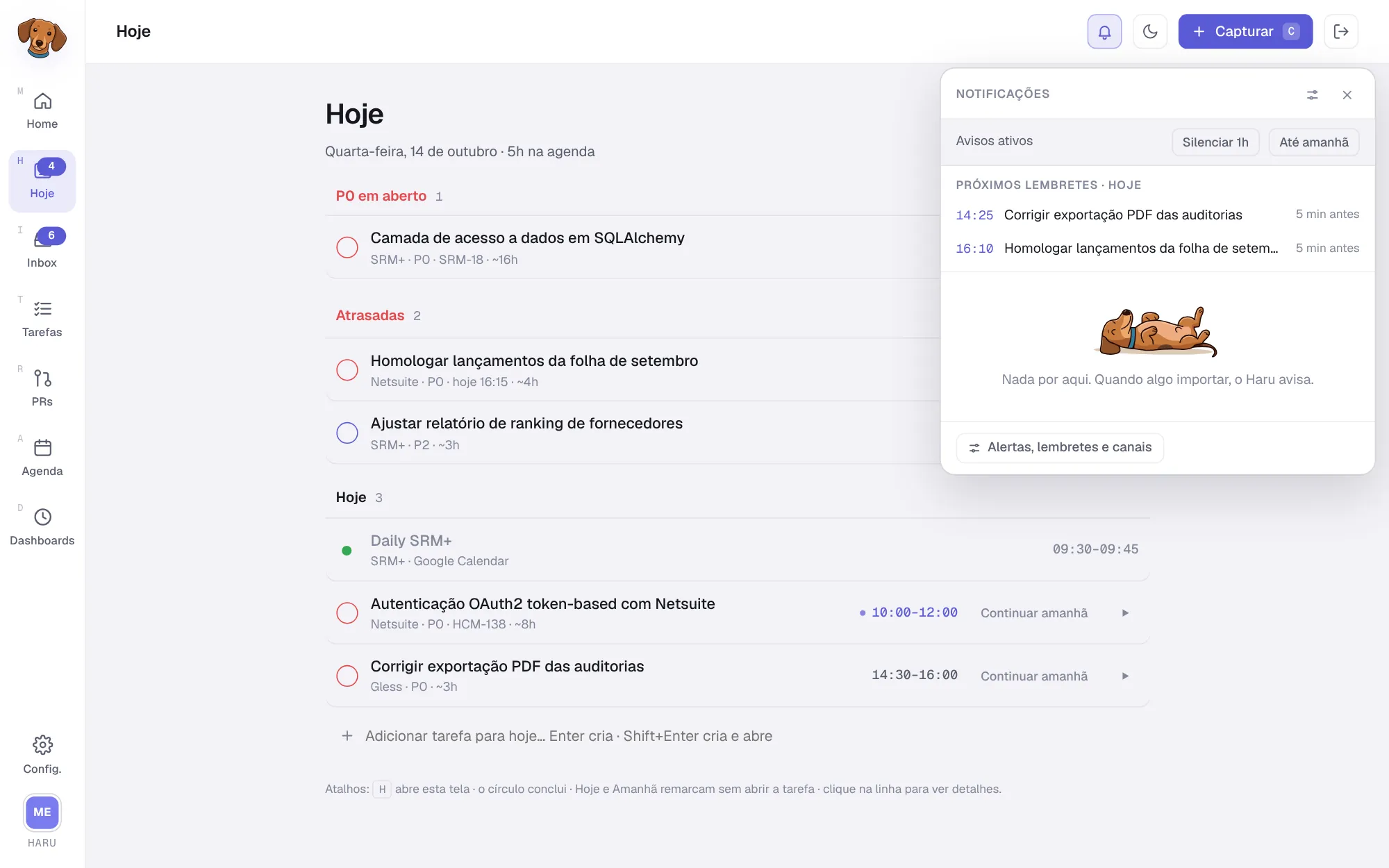
Task: Open task Ajustar relatório de ranking de fornecedores
Action: click(x=526, y=424)
